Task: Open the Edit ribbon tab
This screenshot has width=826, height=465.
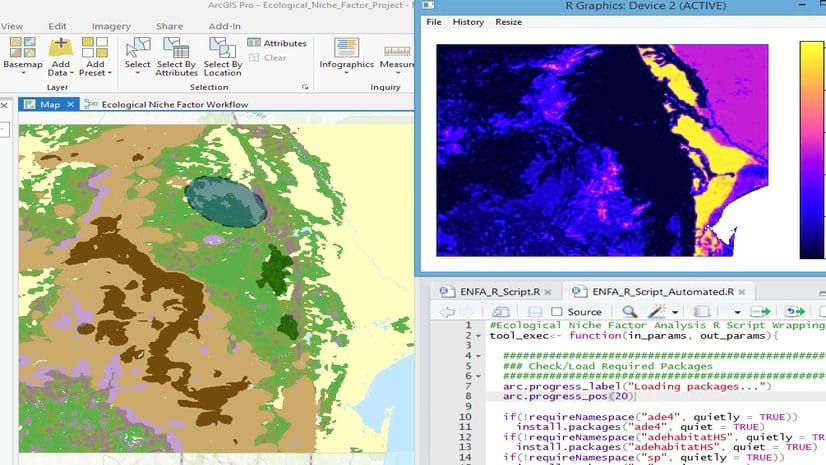Action: 57,26
